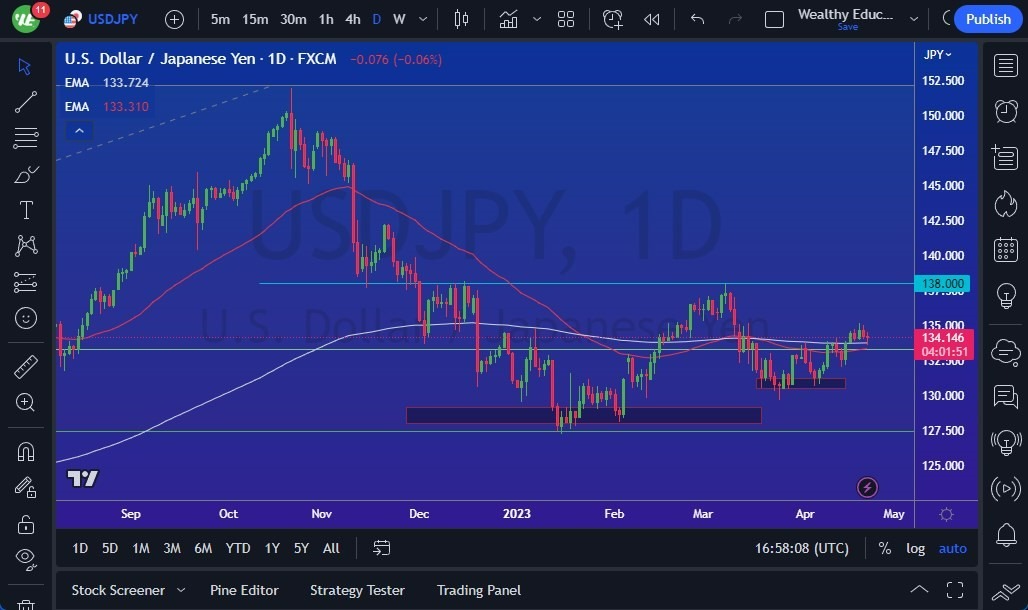Open the Indicators panel

pyautogui.click(x=509, y=19)
